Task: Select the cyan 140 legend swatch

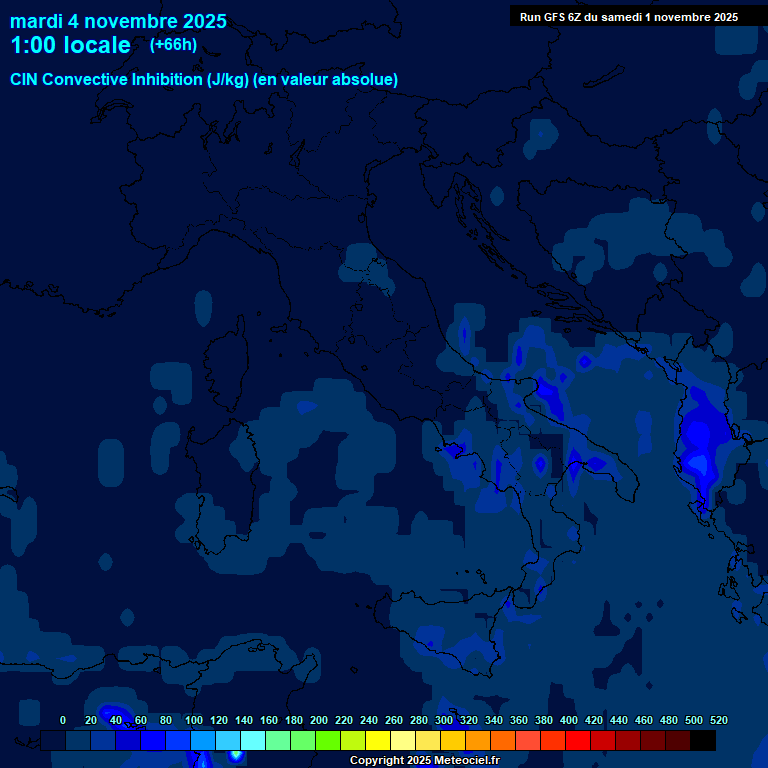Action: pos(253,741)
